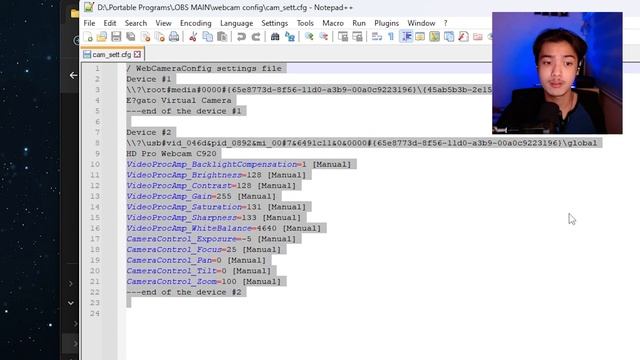This screenshot has width=640, height=360.
Task: Click the Notepad++ title bar app icon
Action: [89, 7]
